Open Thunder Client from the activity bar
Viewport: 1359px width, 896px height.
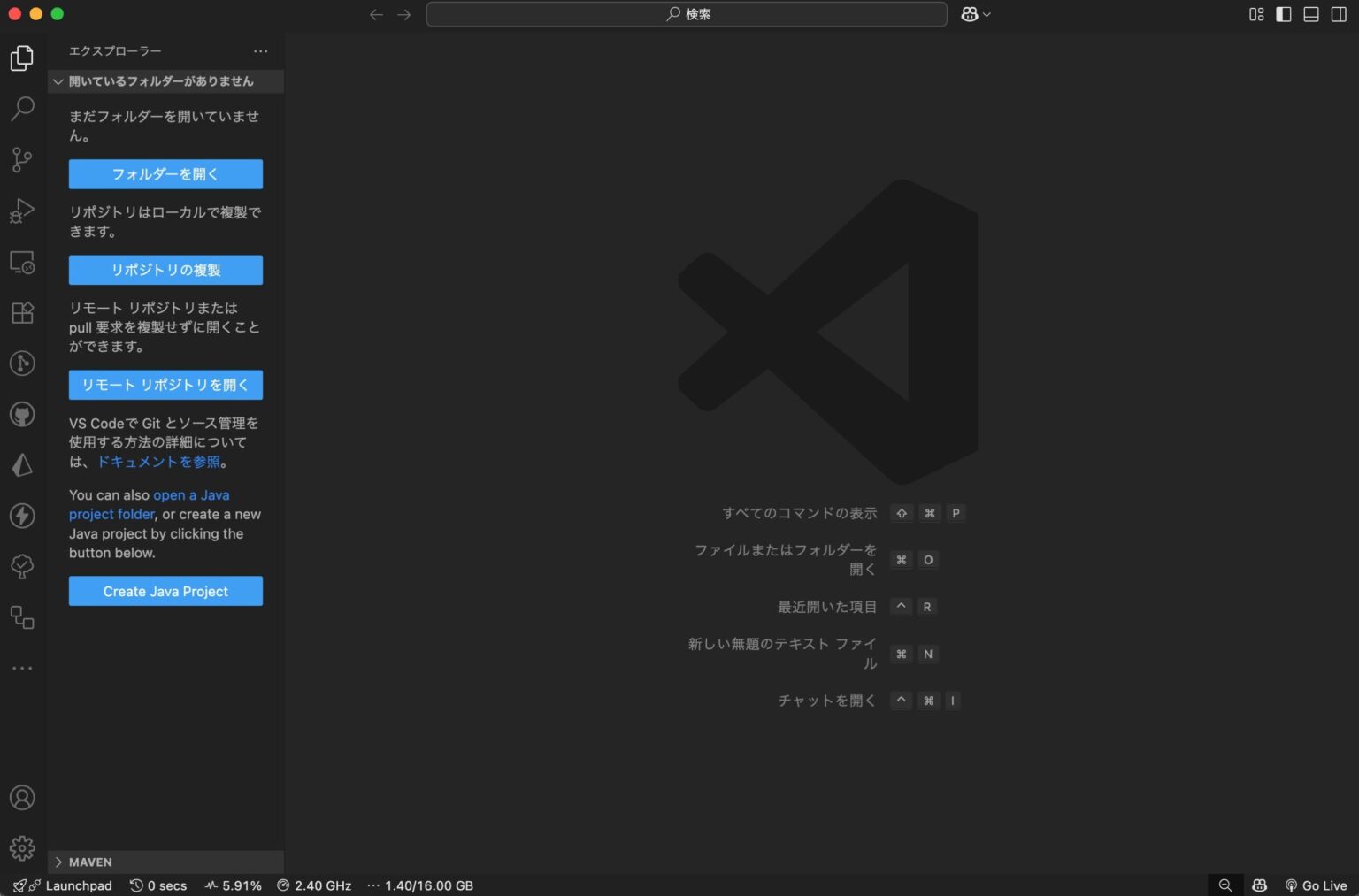(22, 516)
